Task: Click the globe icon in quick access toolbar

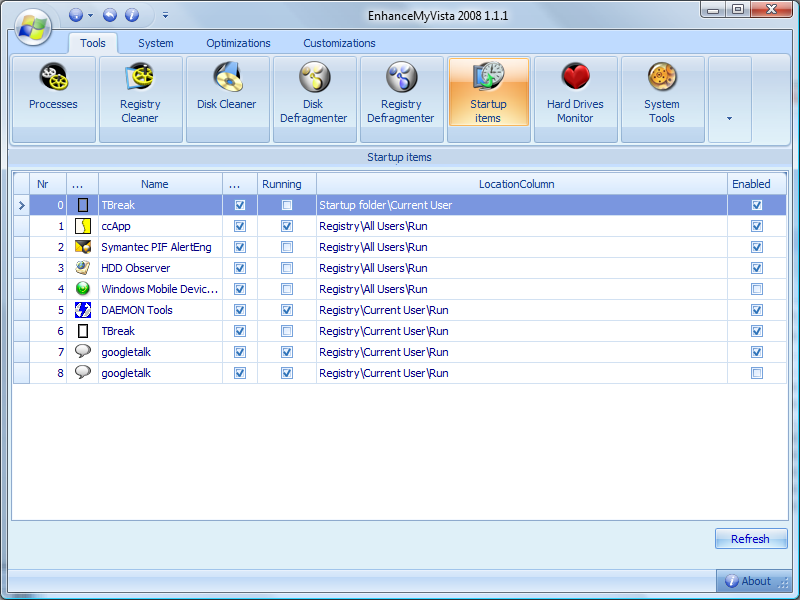Action: tap(76, 15)
